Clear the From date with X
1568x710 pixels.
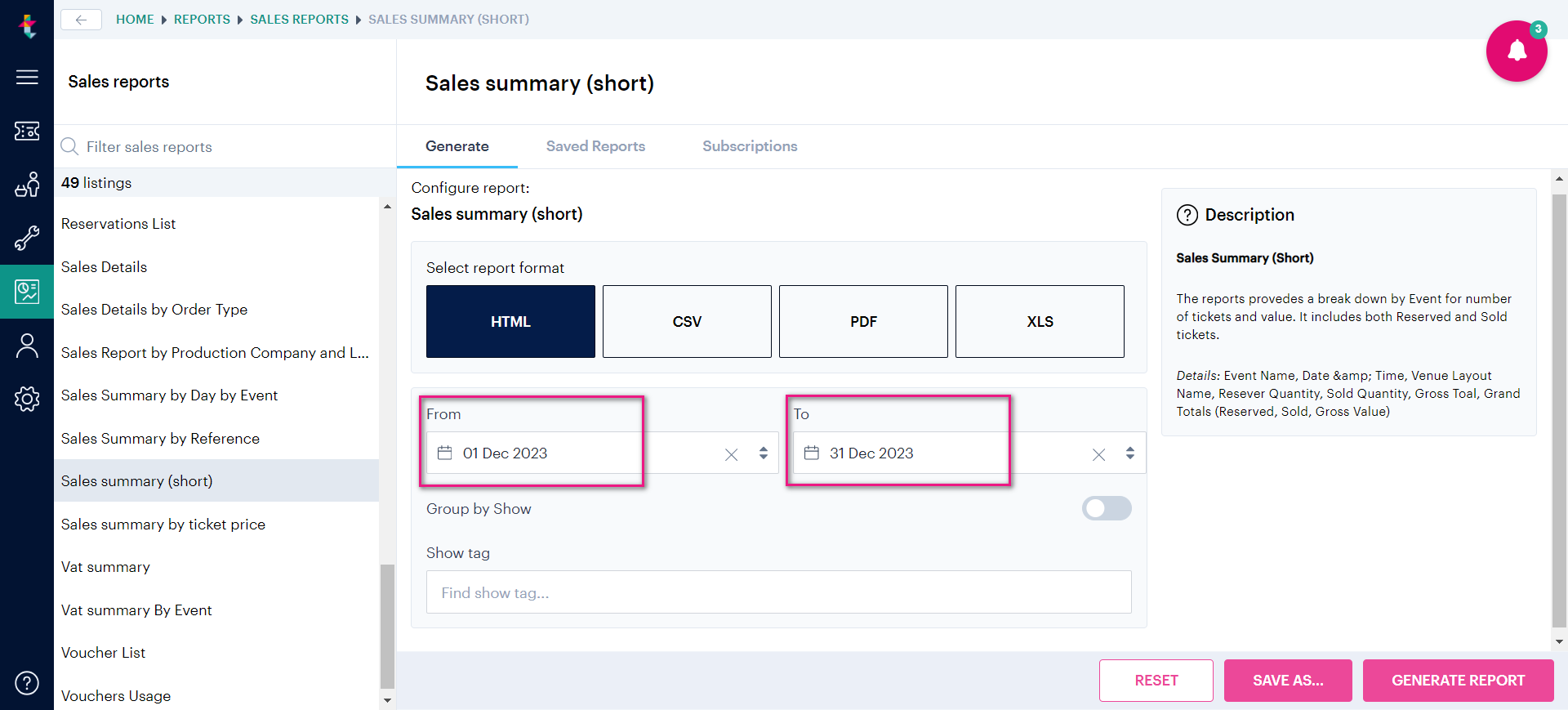point(731,454)
